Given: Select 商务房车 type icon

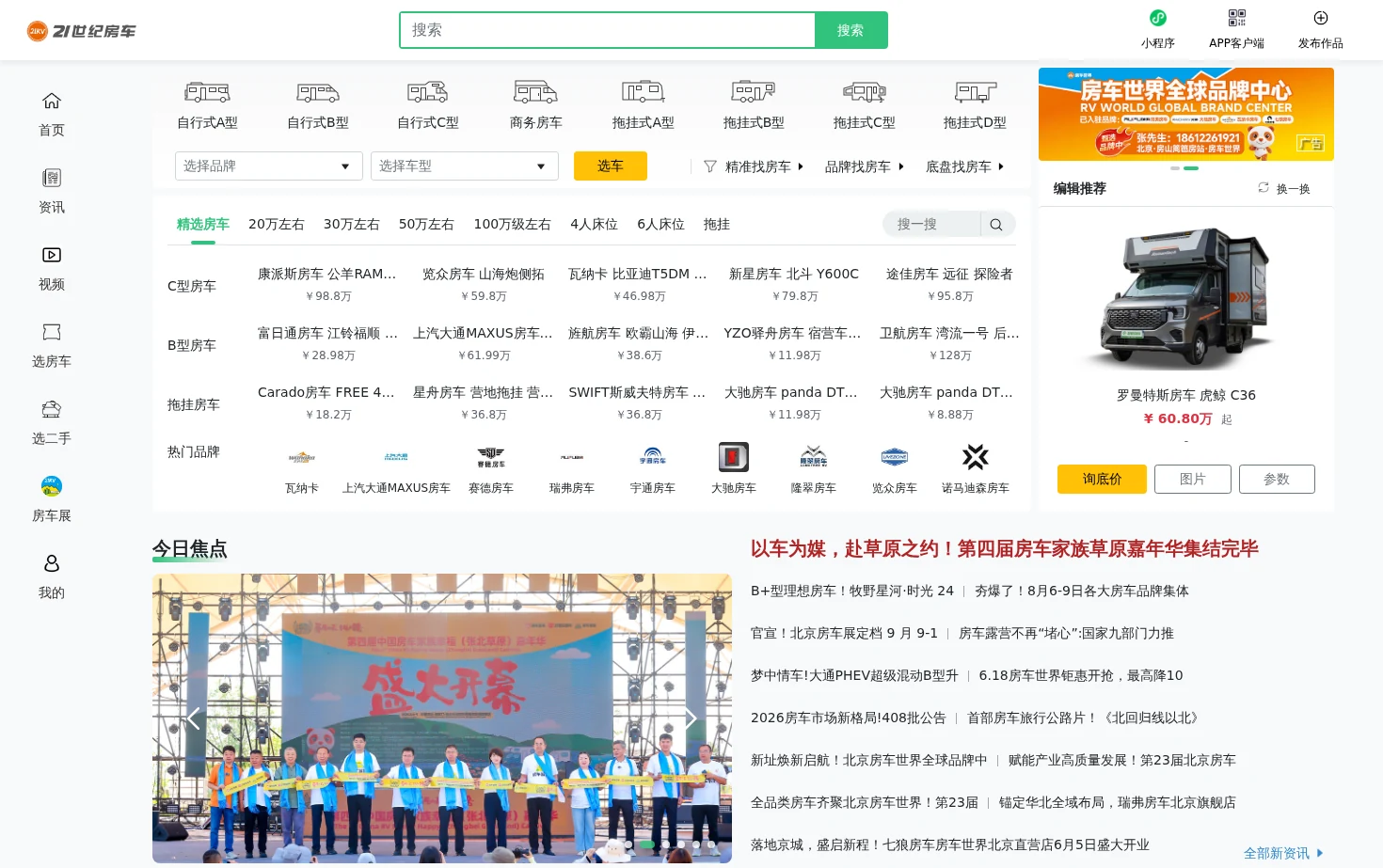Looking at the screenshot, I should click(x=535, y=92).
